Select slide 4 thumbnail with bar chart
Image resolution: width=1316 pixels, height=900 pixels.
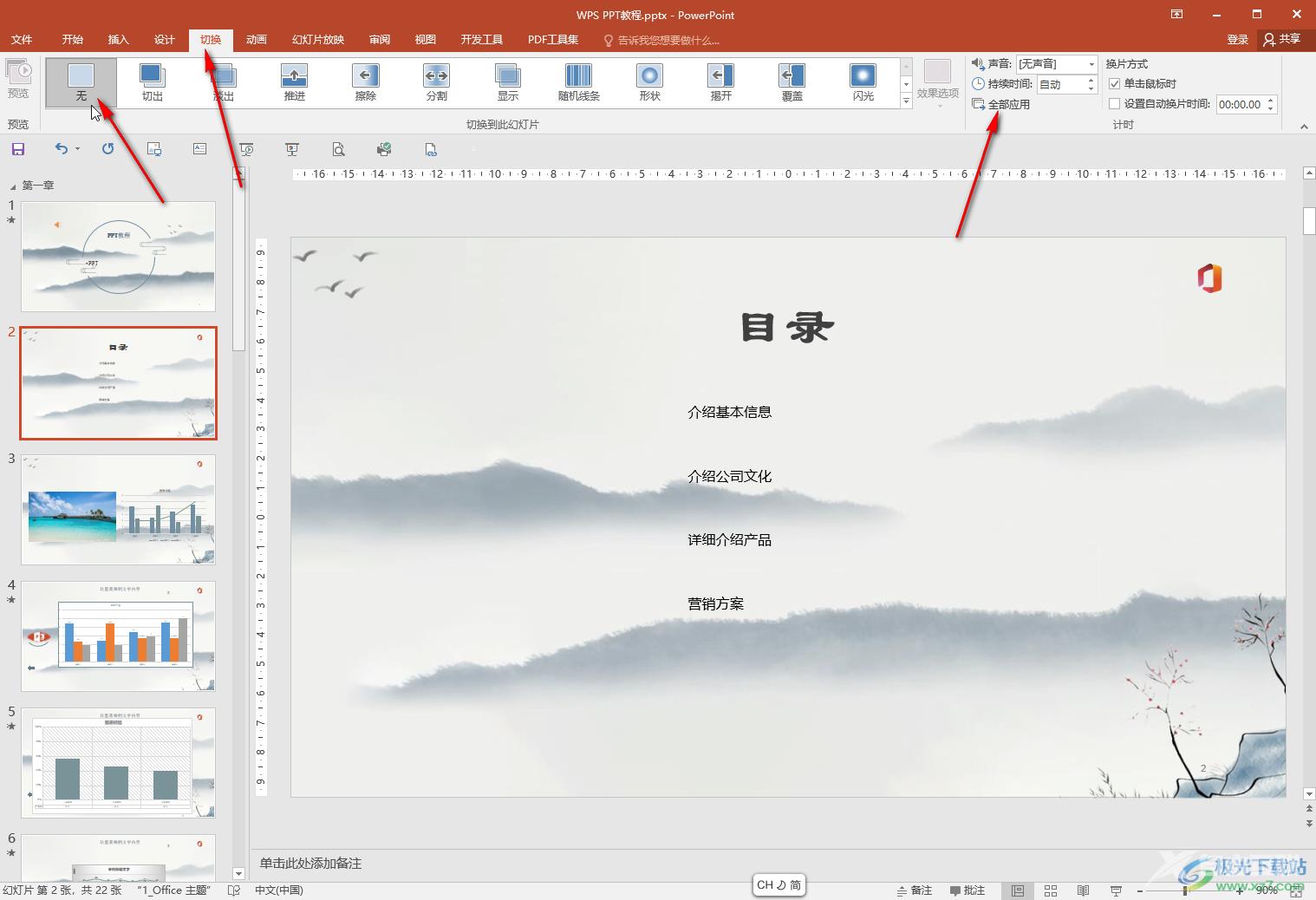[118, 636]
